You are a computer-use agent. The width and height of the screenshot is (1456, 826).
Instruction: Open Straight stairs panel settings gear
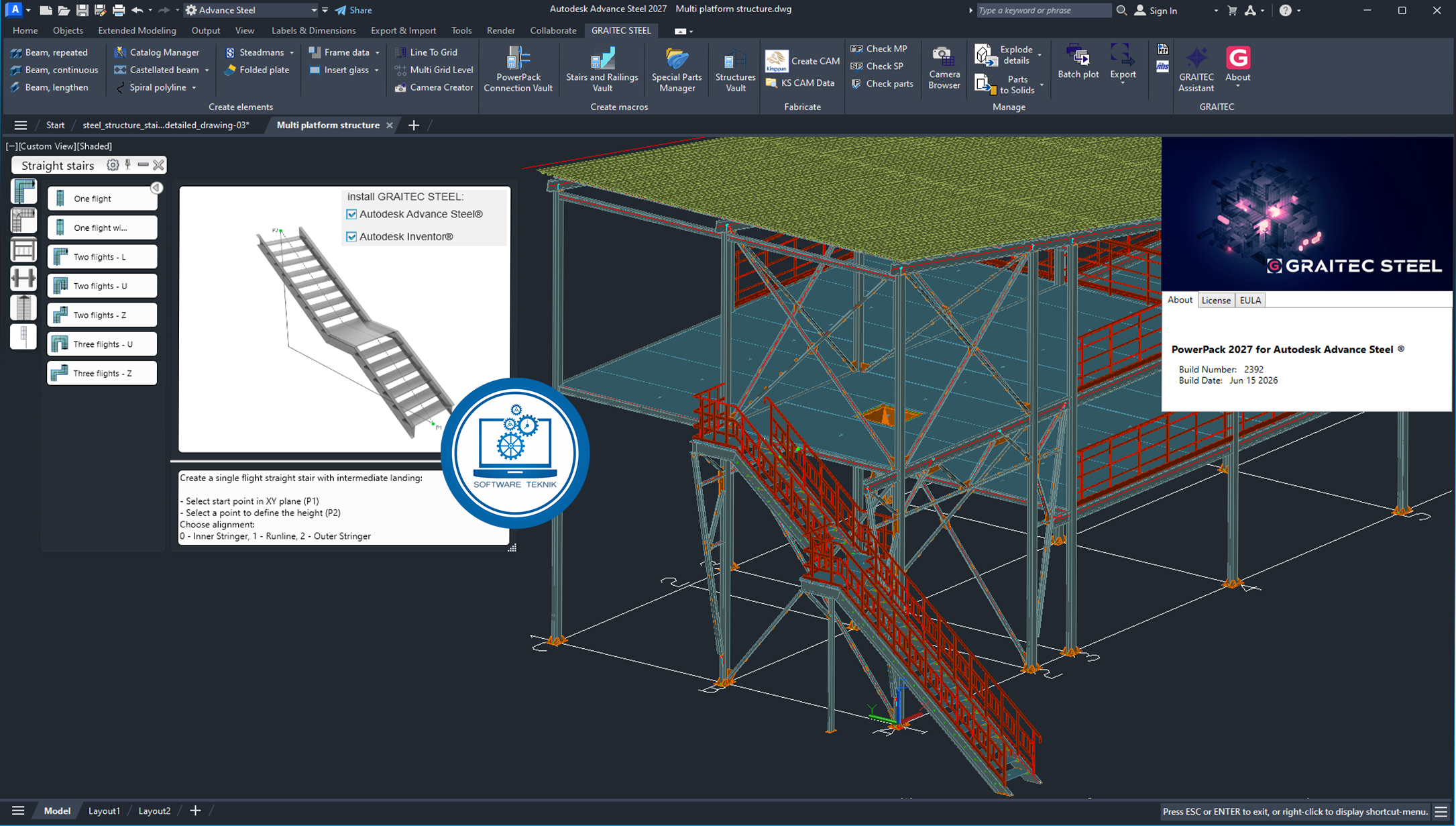coord(113,165)
